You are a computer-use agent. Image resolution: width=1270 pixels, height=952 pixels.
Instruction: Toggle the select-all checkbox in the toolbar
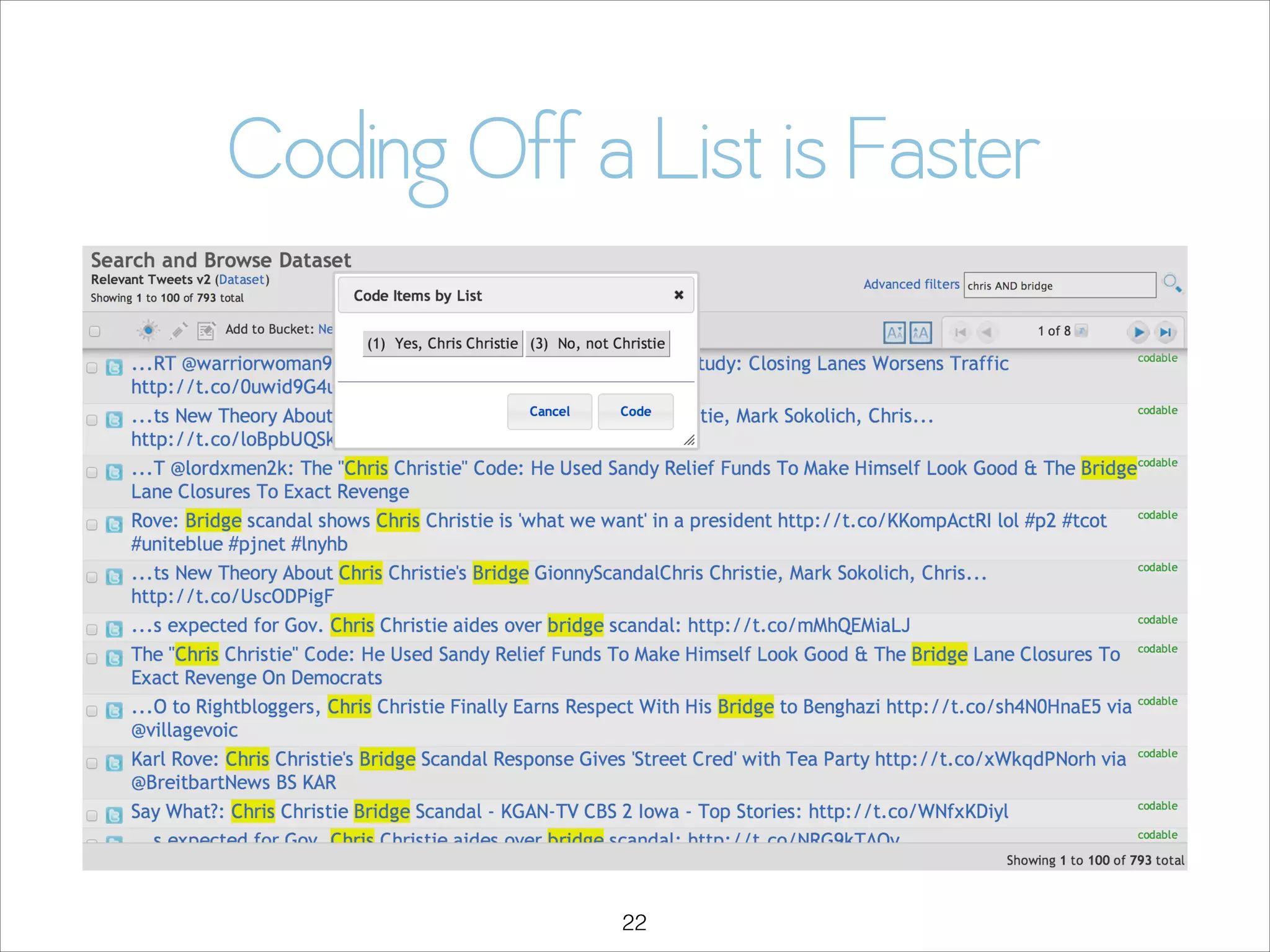click(95, 331)
